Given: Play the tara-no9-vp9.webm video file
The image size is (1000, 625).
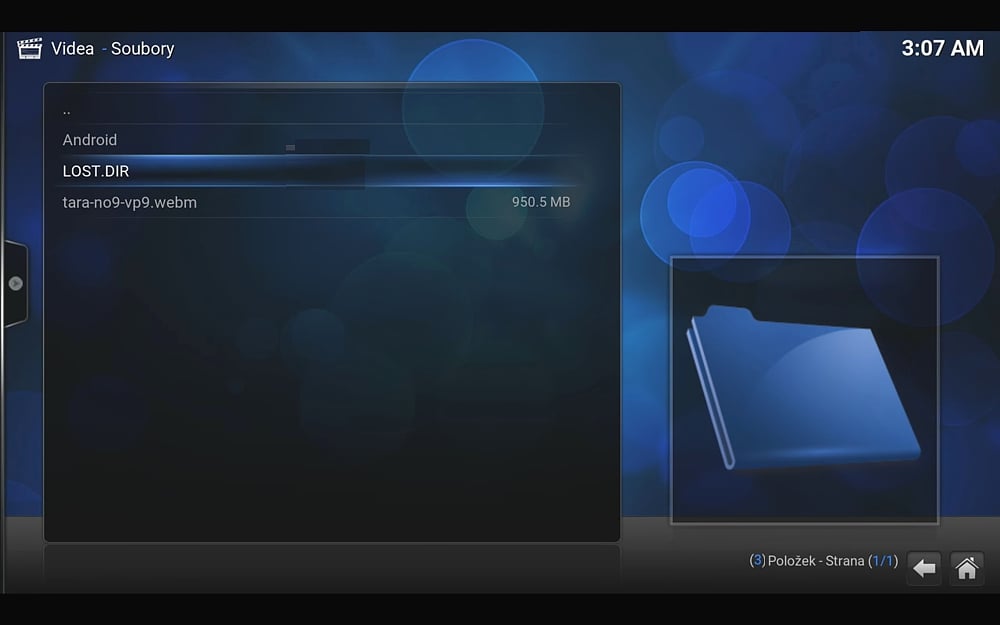Looking at the screenshot, I should click(x=130, y=202).
